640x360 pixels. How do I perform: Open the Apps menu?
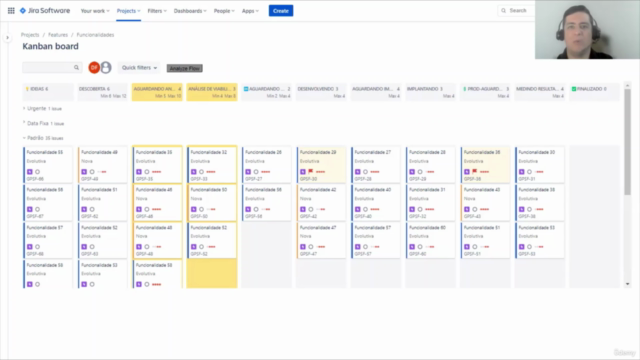tap(250, 11)
